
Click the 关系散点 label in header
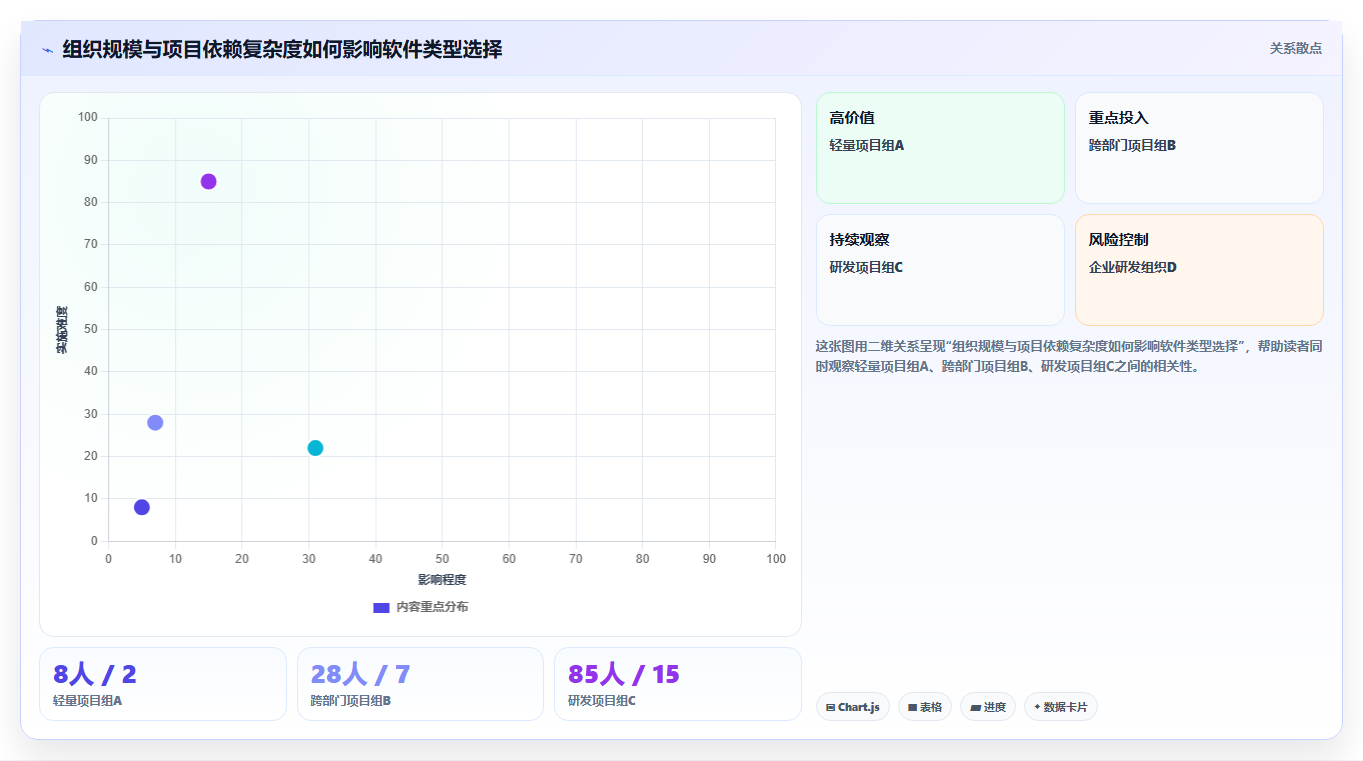[1296, 49]
